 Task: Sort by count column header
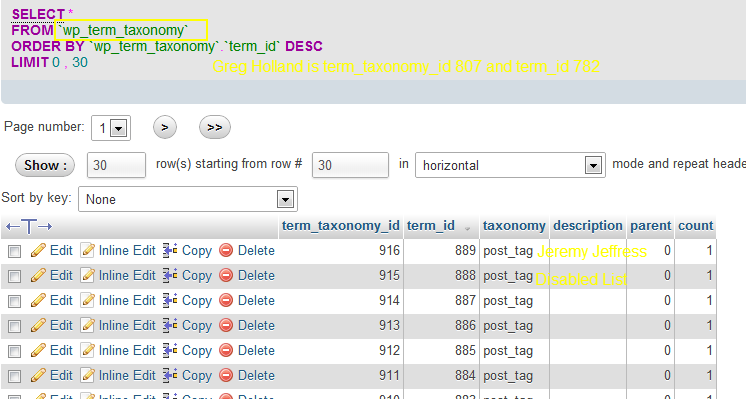[696, 225]
